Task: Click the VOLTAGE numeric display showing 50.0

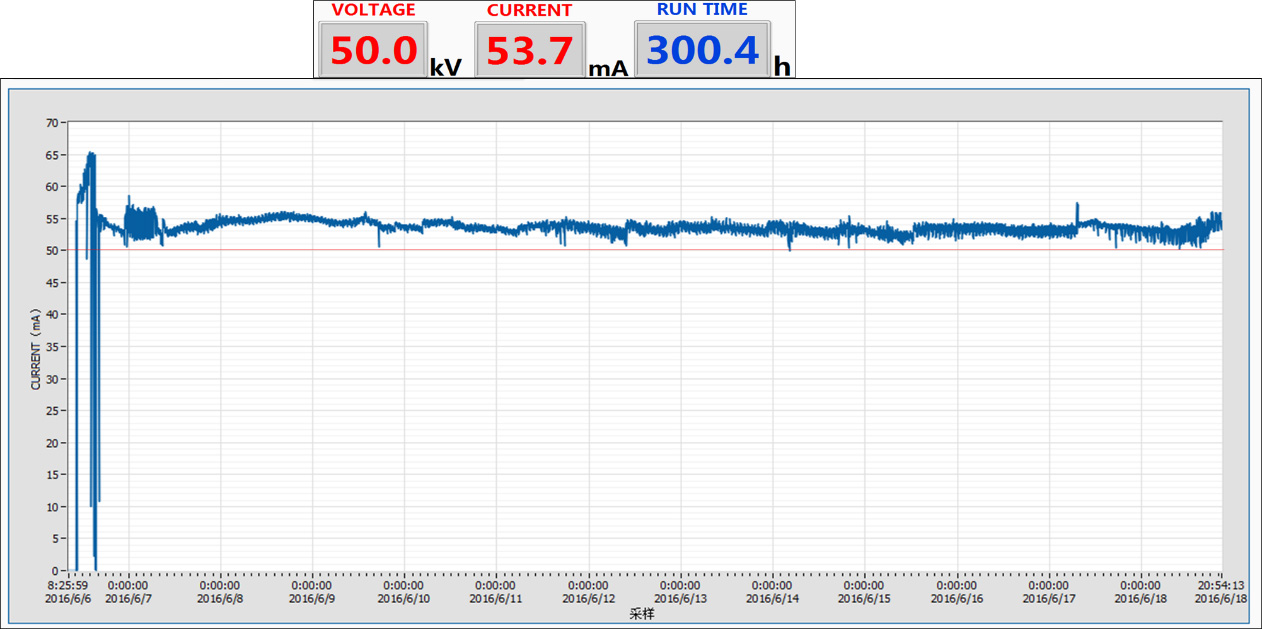Action: click(x=373, y=51)
